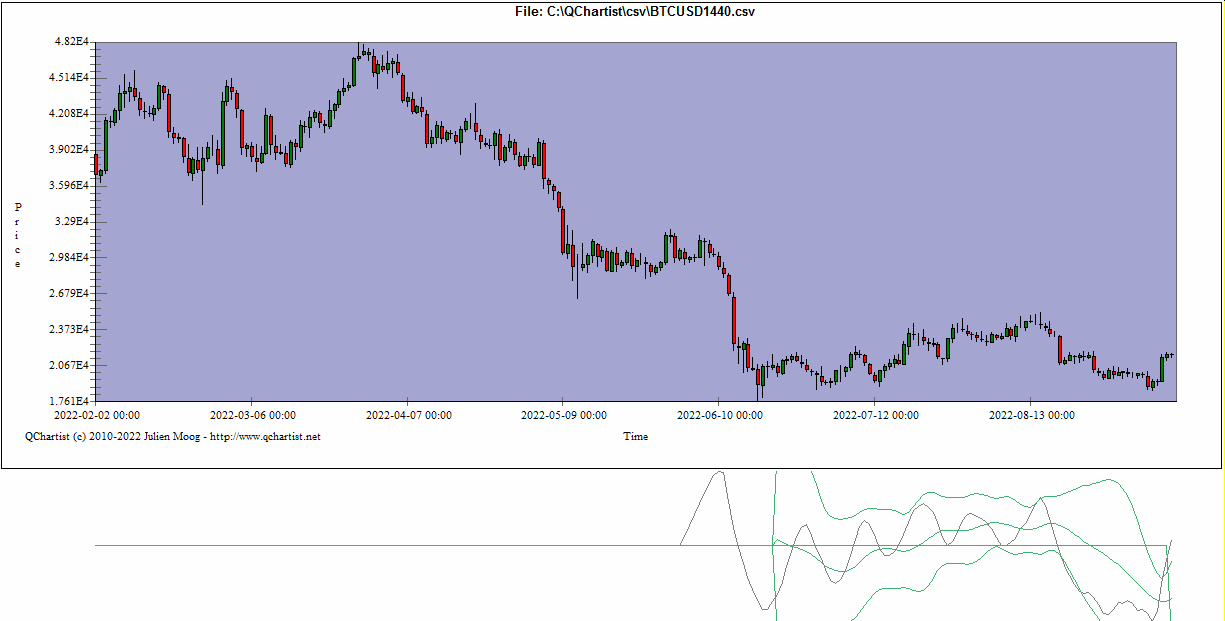This screenshot has height=621, width=1225.
Task: Select the 2022-05-09 00:00 date label
Action: [564, 415]
